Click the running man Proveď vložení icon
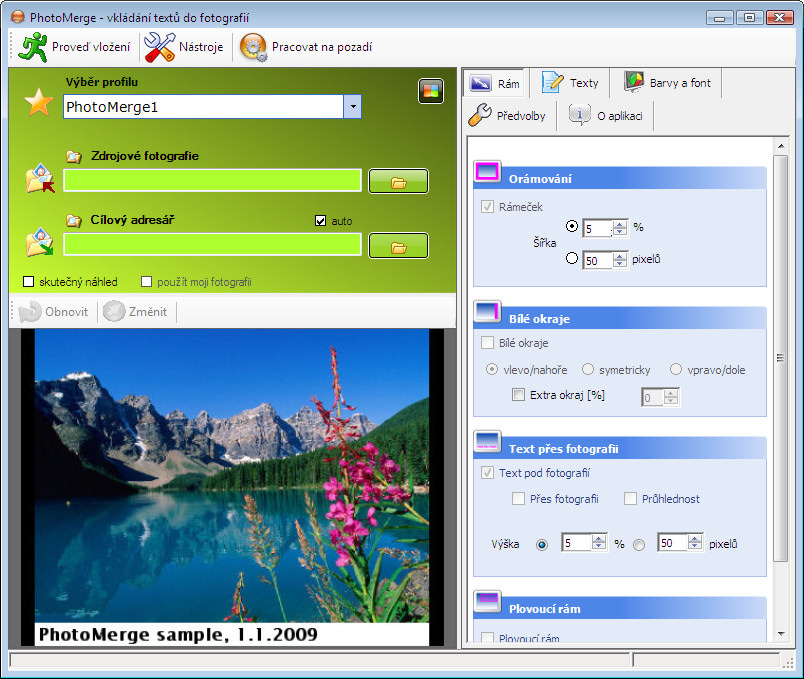 tap(32, 47)
